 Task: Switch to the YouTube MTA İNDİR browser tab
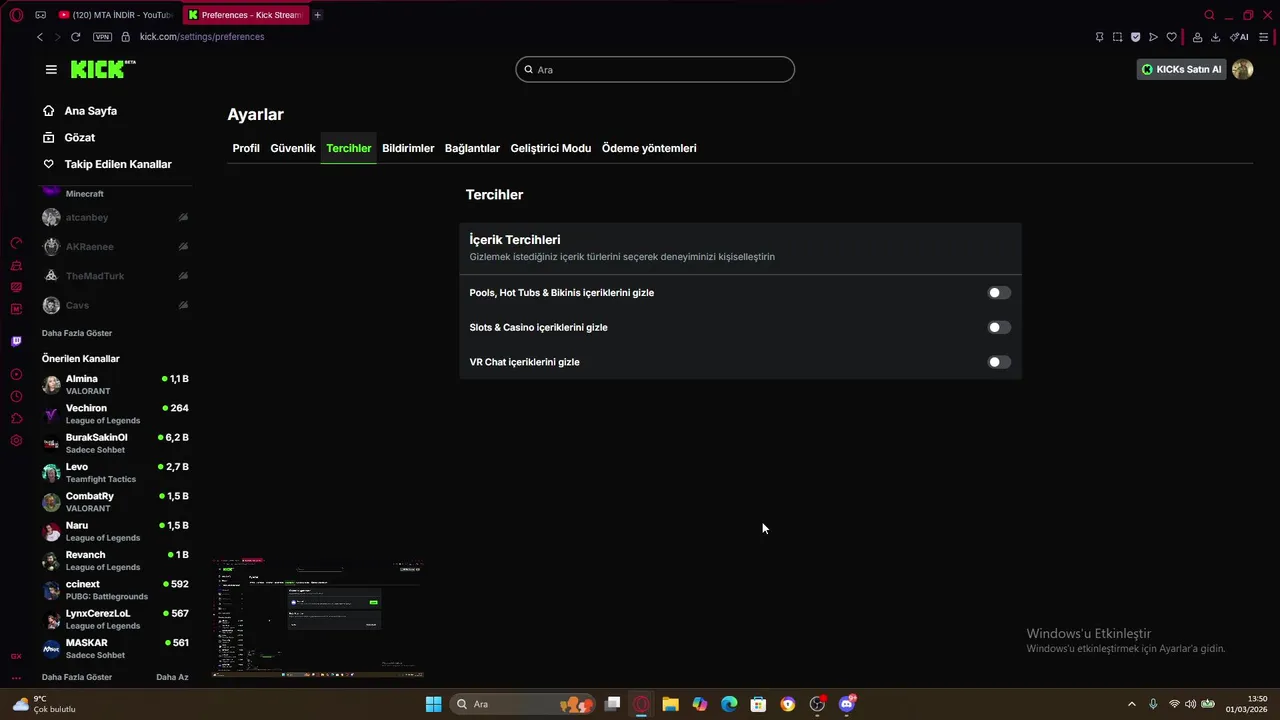[x=114, y=15]
